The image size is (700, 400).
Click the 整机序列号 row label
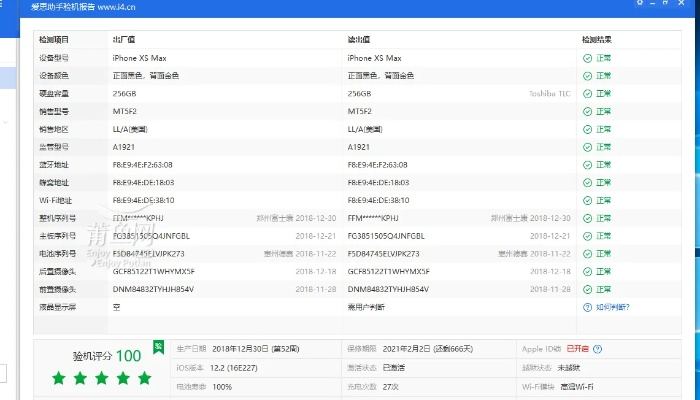pyautogui.click(x=57, y=218)
